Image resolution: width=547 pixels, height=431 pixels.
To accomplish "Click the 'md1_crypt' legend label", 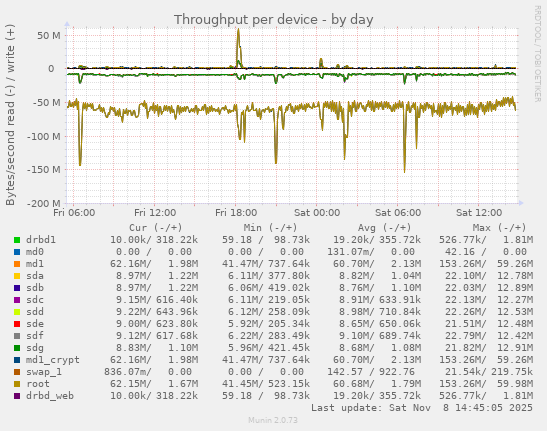I will [x=53, y=360].
